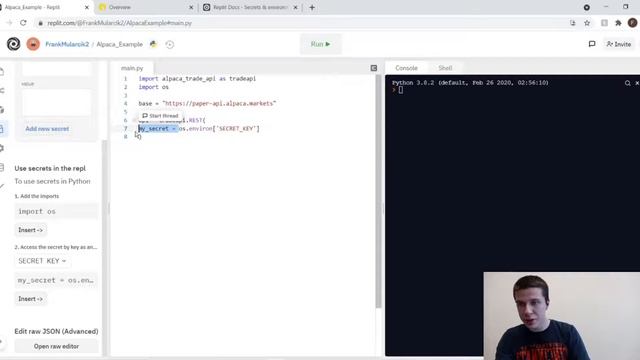Open a new browser tab
This screenshot has height=360, width=640.
pos(312,7)
